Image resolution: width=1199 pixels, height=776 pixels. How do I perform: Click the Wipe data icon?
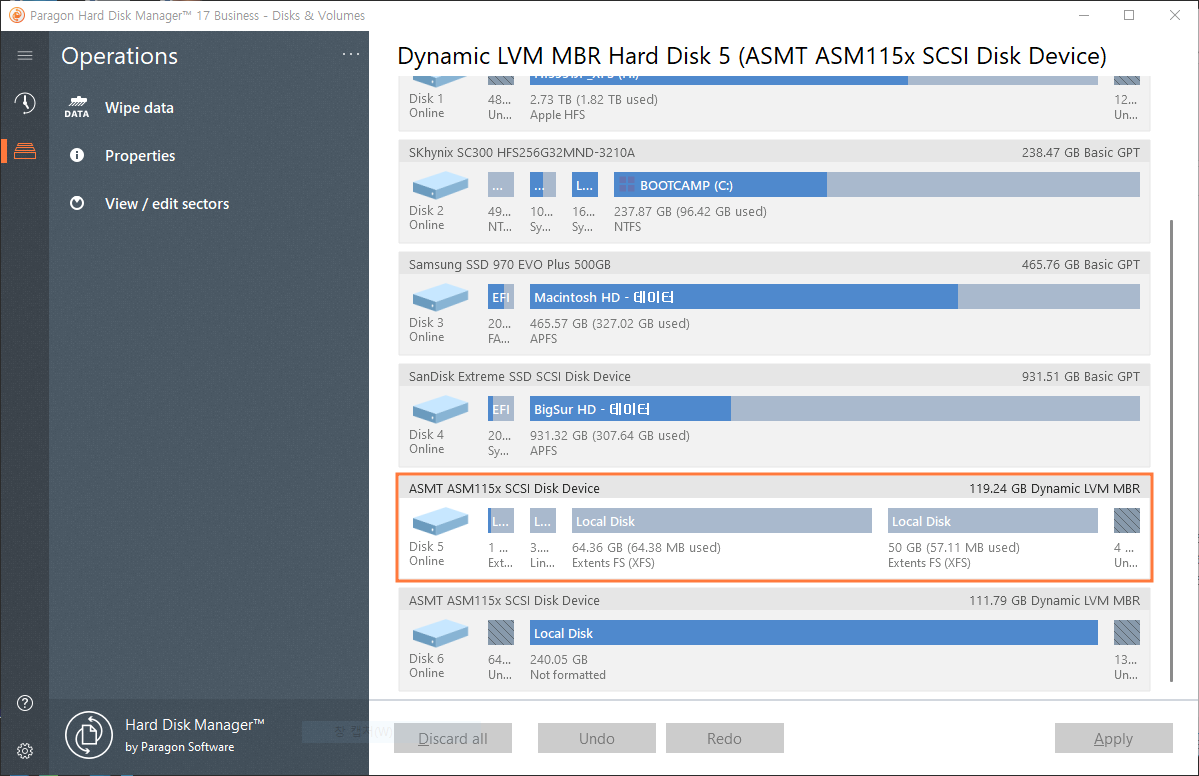pyautogui.click(x=76, y=108)
